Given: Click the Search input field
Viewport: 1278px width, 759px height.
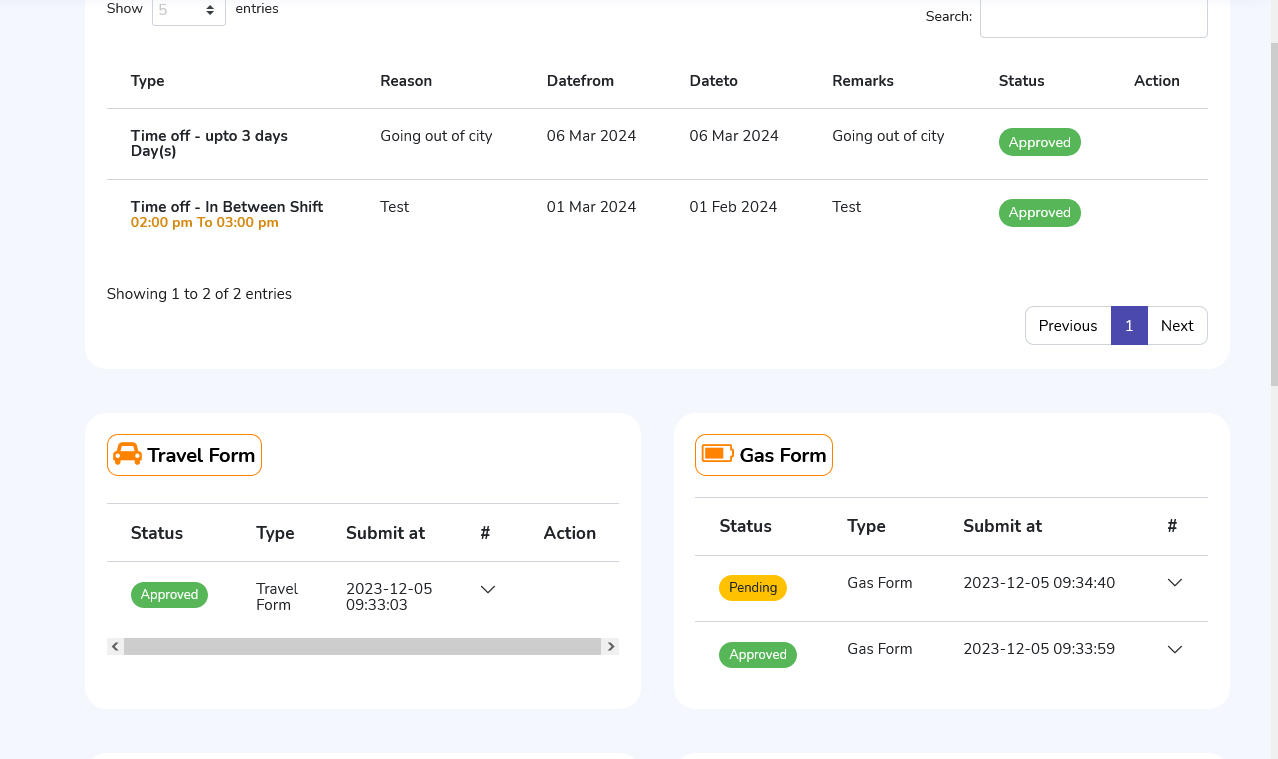Looking at the screenshot, I should click(1093, 17).
